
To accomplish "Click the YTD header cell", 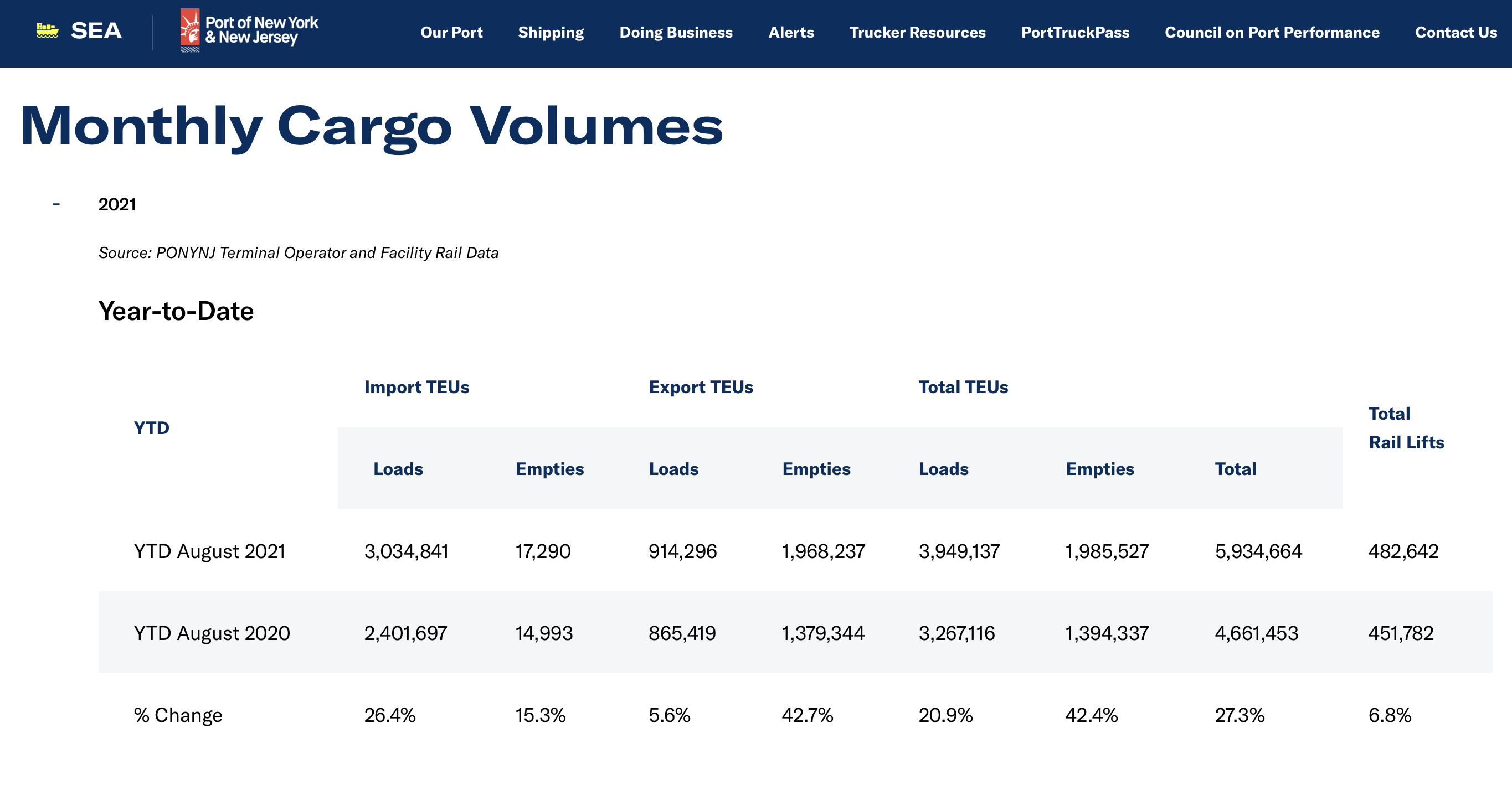I will (x=151, y=428).
